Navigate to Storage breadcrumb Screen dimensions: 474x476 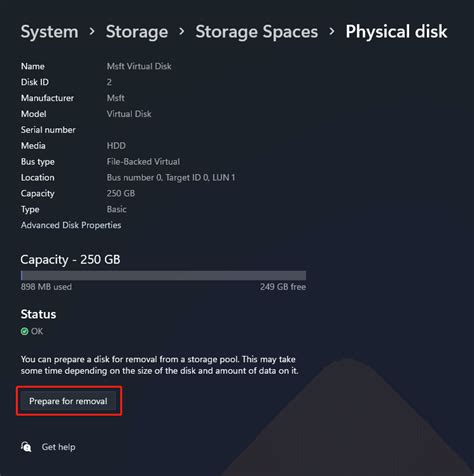click(x=137, y=32)
